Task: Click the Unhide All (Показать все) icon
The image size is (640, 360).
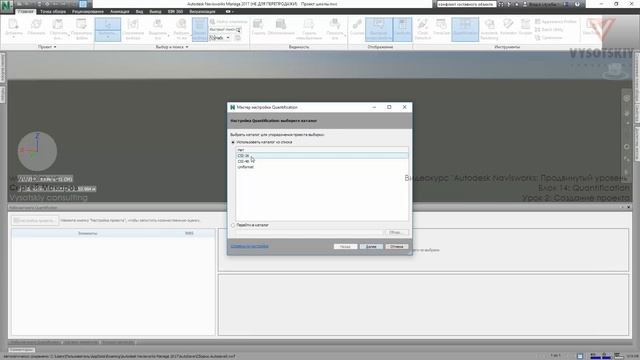Action: [x=334, y=25]
